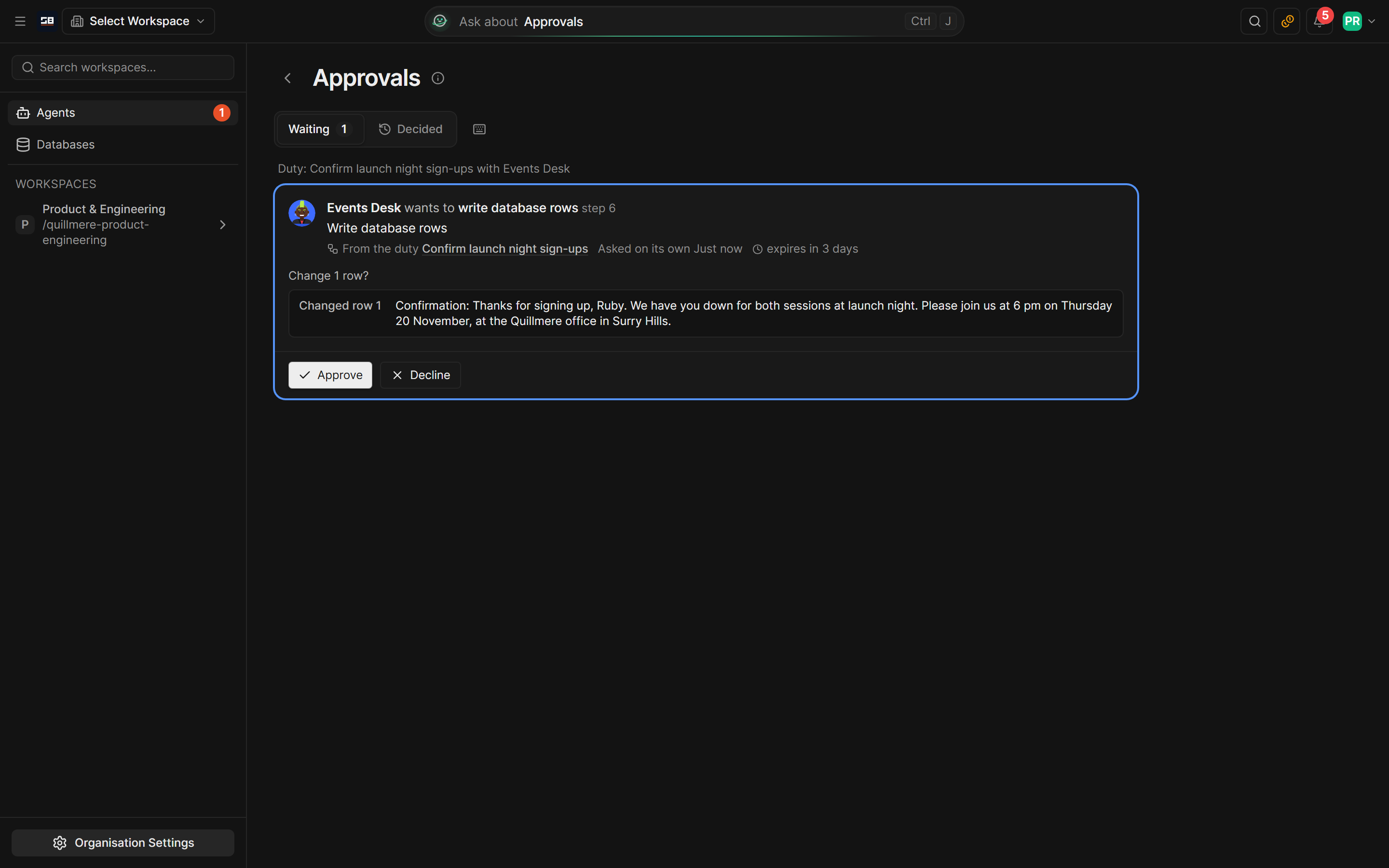Click the orange key alert icon

point(1287,21)
